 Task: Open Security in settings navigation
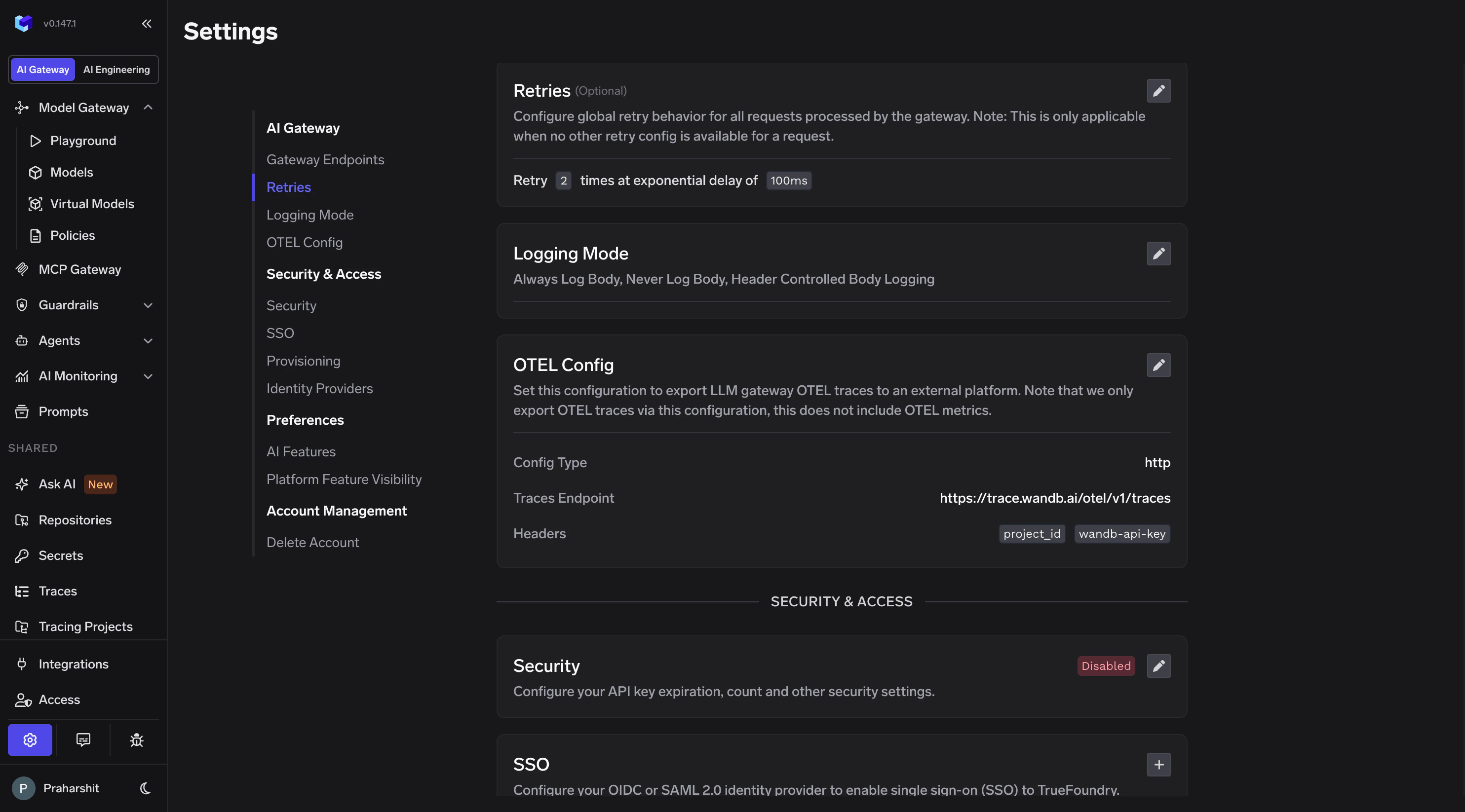291,306
